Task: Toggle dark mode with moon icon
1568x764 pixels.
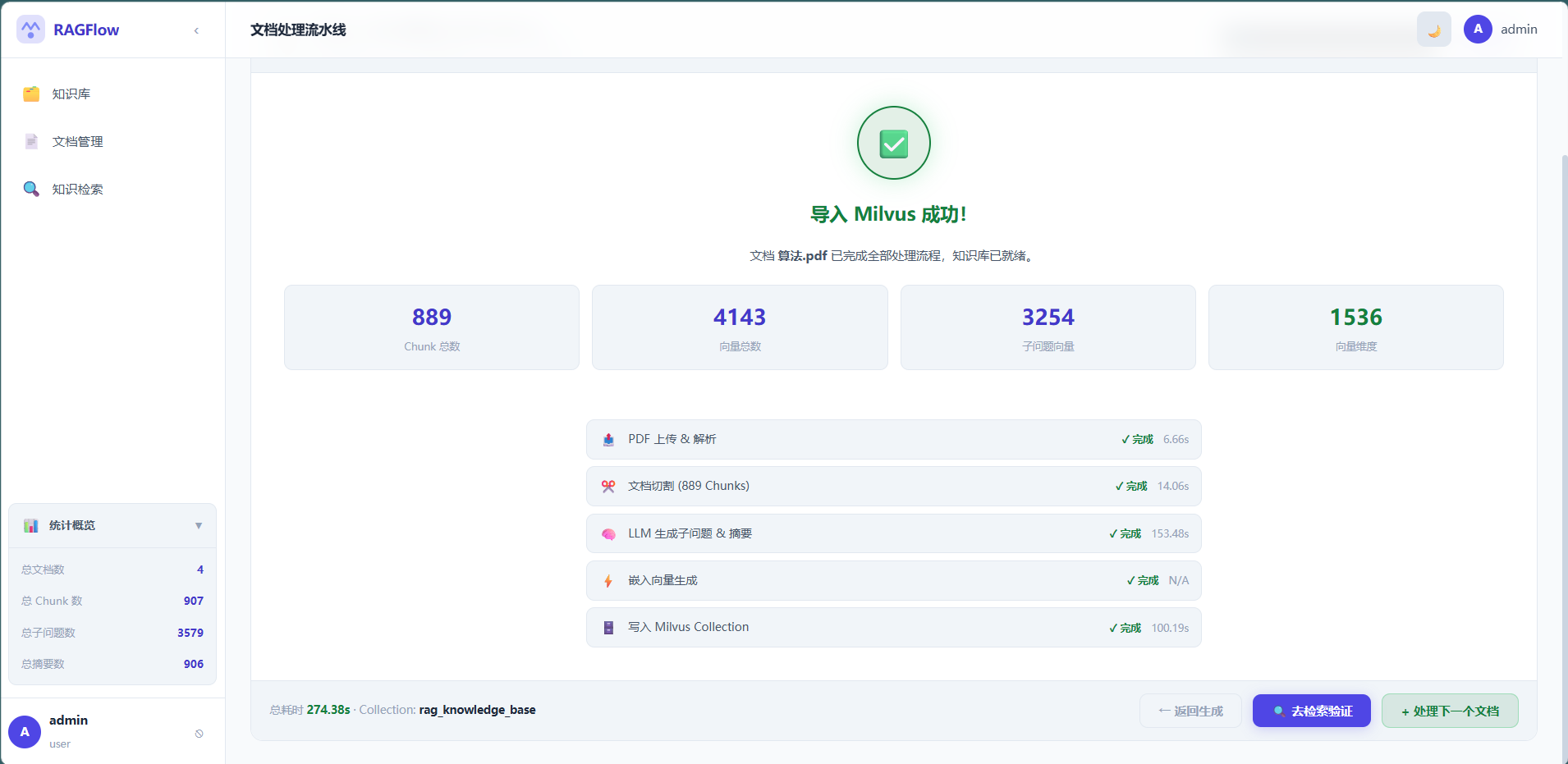Action: click(1433, 30)
